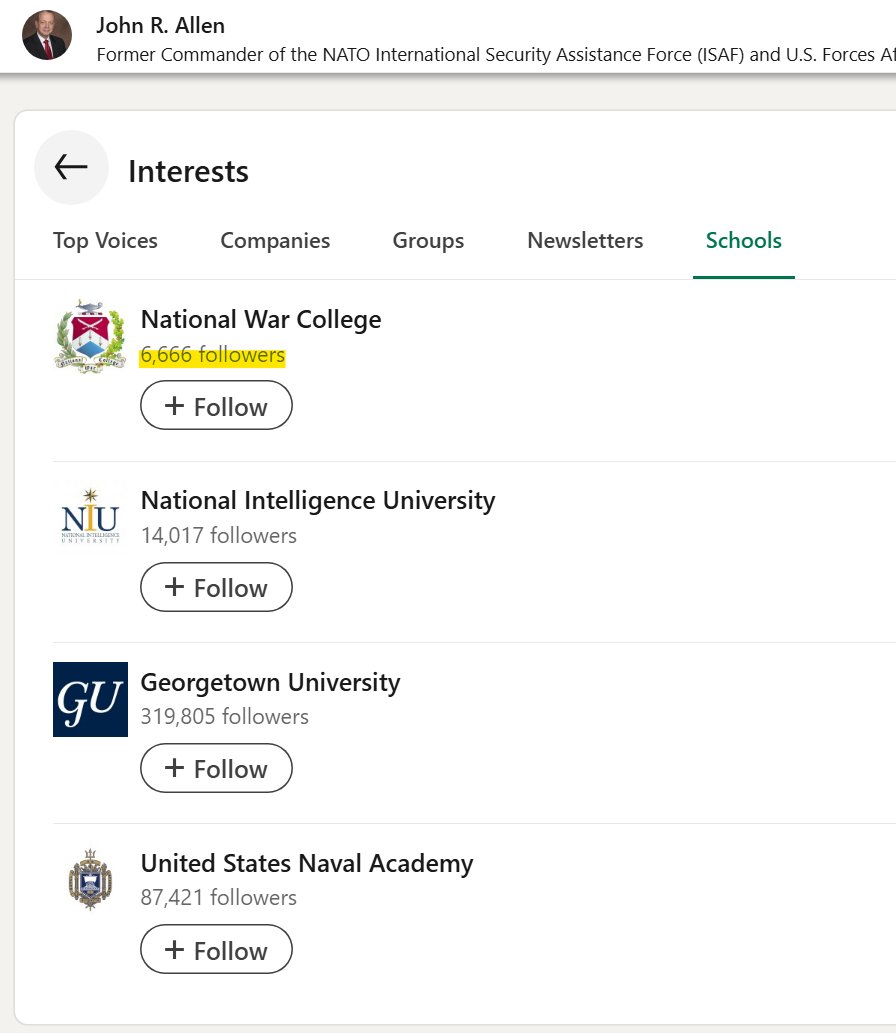Select the Schools tab

pos(744,241)
